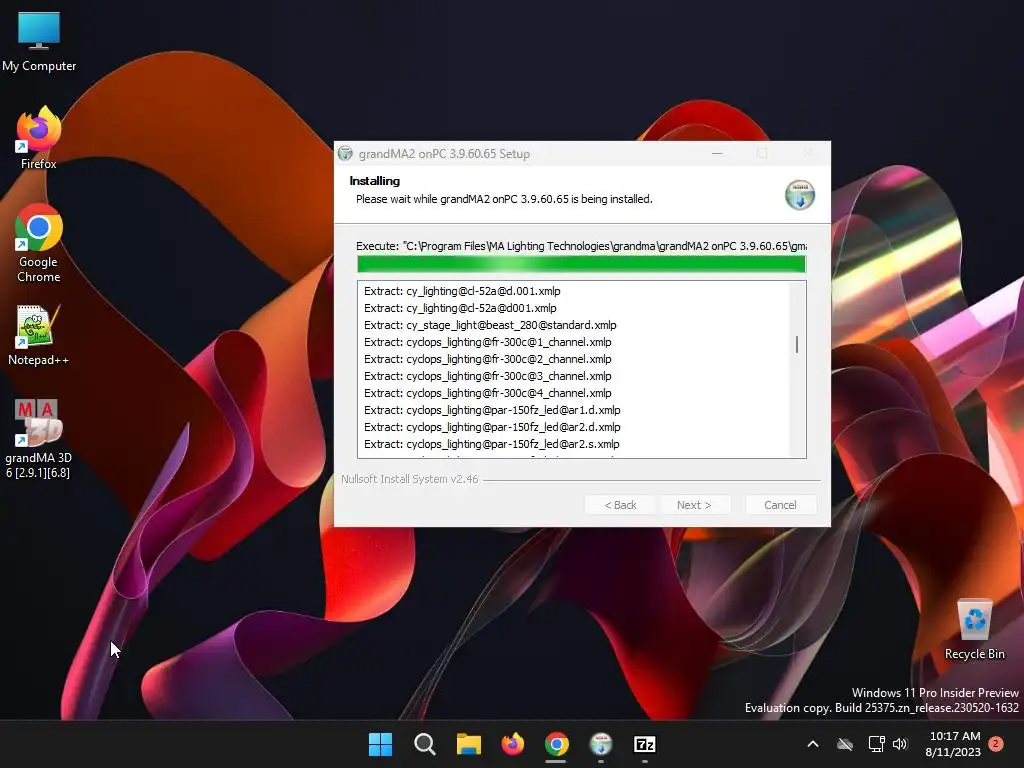Image resolution: width=1024 pixels, height=768 pixels.
Task: Open My Computer desktop icon
Action: (39, 42)
